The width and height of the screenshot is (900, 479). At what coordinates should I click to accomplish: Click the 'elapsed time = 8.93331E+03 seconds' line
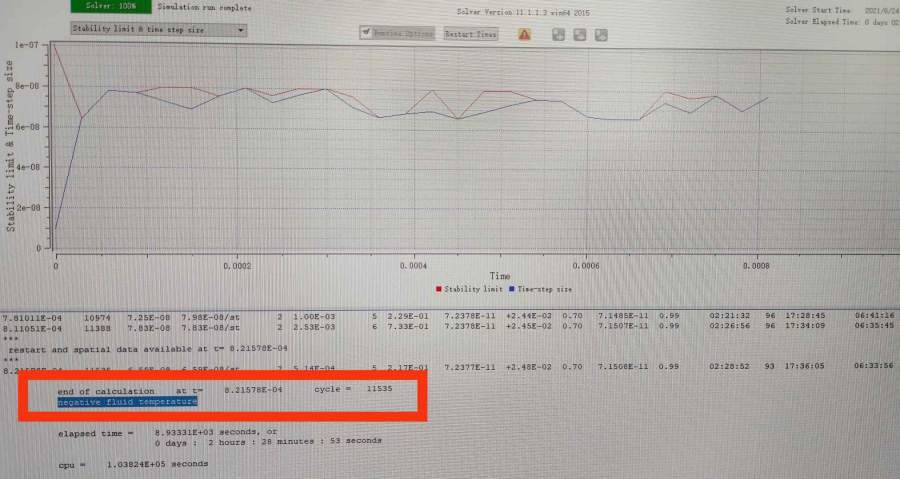tap(167, 433)
